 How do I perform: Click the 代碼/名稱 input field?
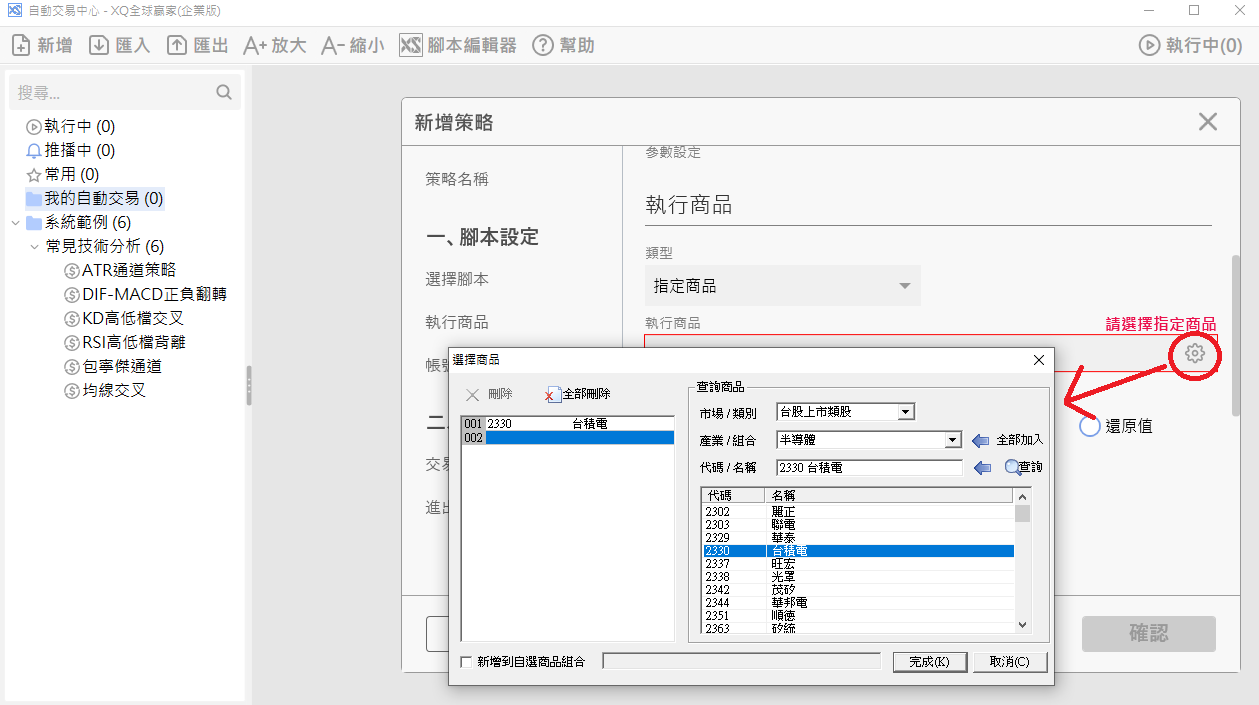[868, 468]
